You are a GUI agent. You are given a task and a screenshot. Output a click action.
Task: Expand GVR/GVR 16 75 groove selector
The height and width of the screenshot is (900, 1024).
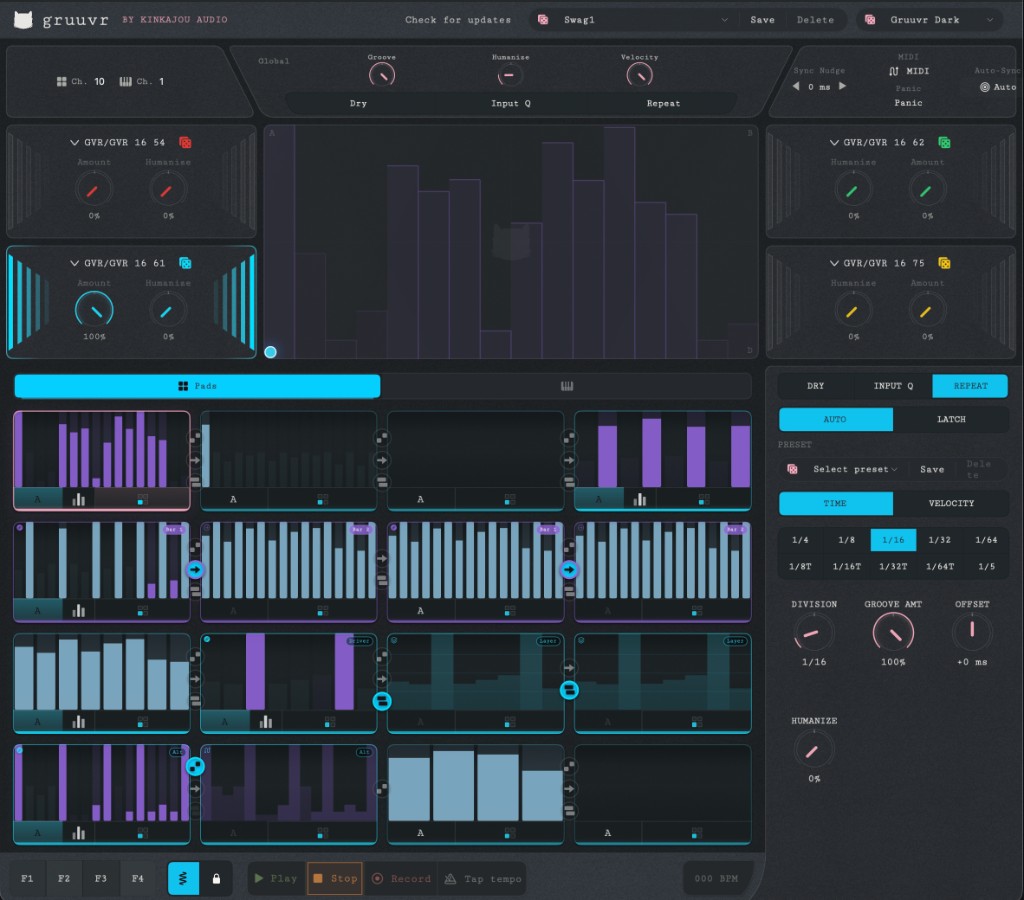pos(834,263)
